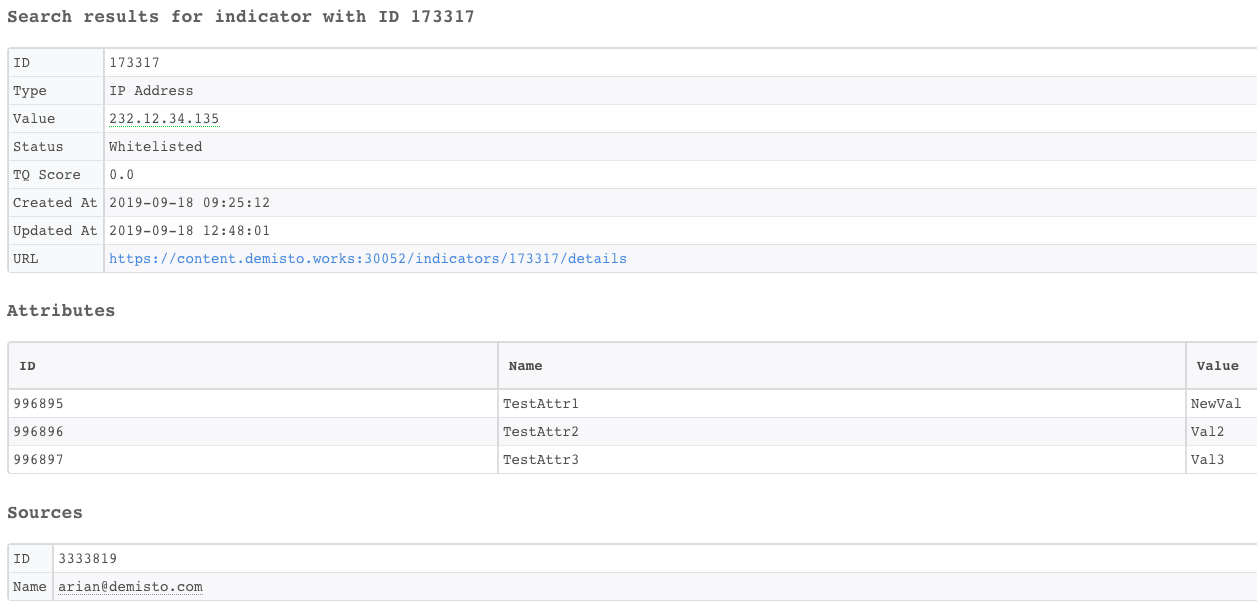This screenshot has width=1257, height=612.
Task: Click the Attributes table Value column header
Action: 1221,366
